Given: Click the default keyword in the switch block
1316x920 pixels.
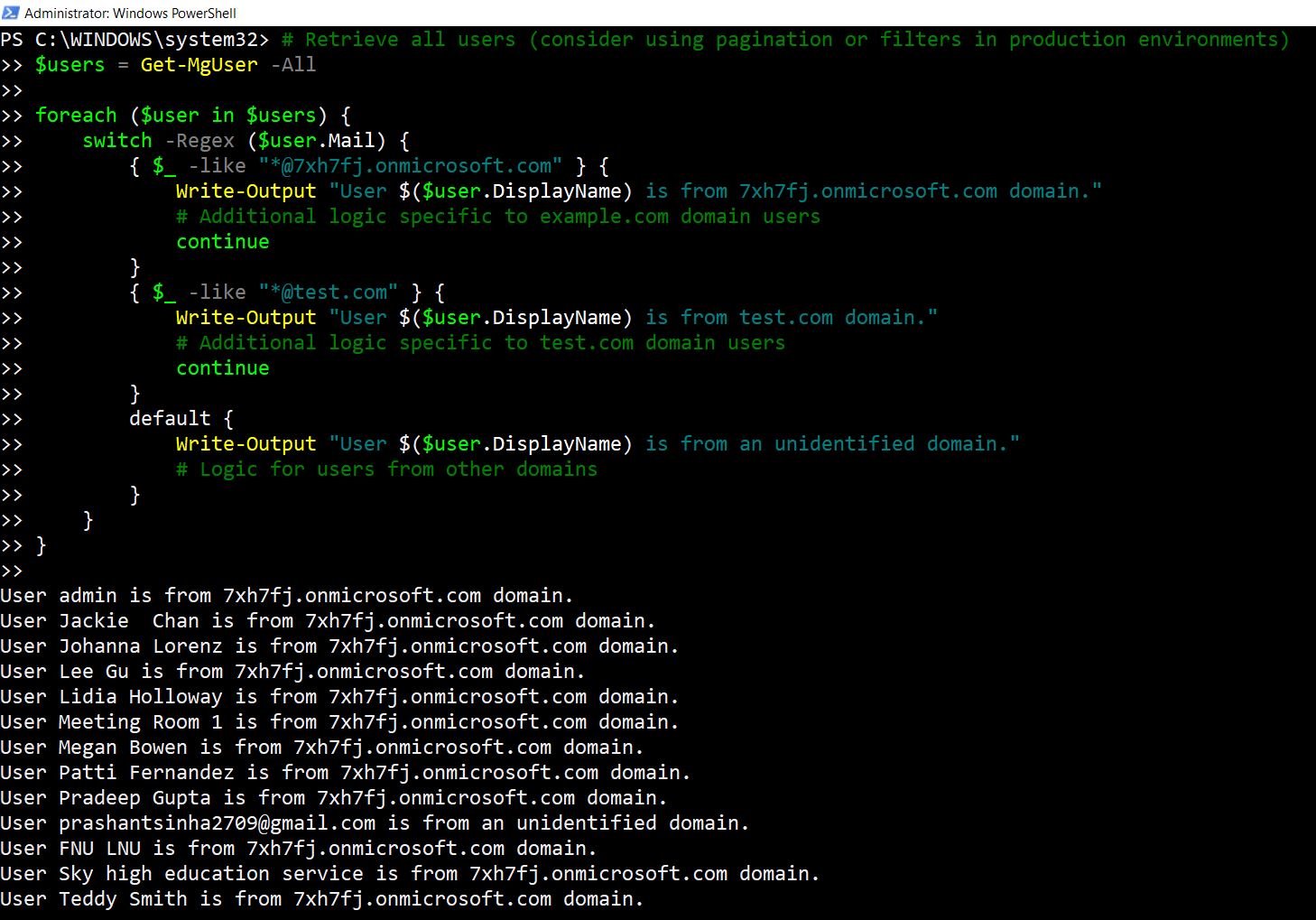Looking at the screenshot, I should (x=170, y=419).
